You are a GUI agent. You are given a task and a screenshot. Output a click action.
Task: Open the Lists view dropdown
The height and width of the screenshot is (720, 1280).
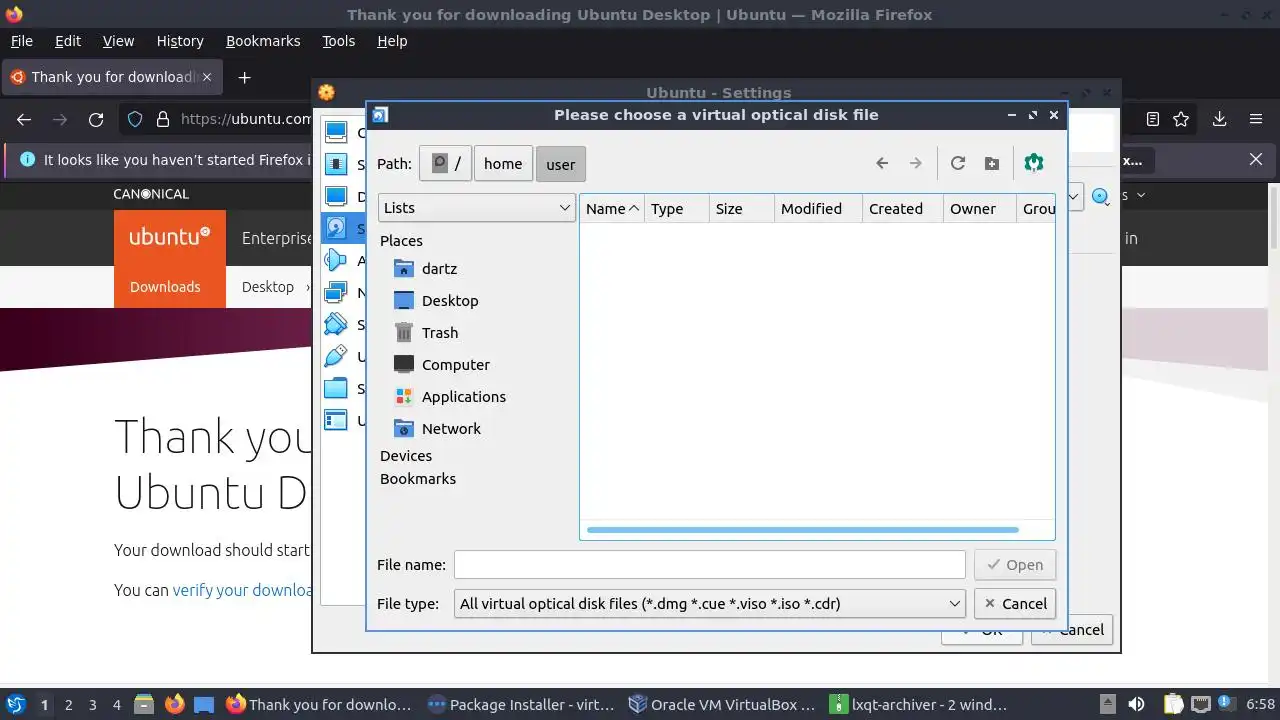(476, 208)
